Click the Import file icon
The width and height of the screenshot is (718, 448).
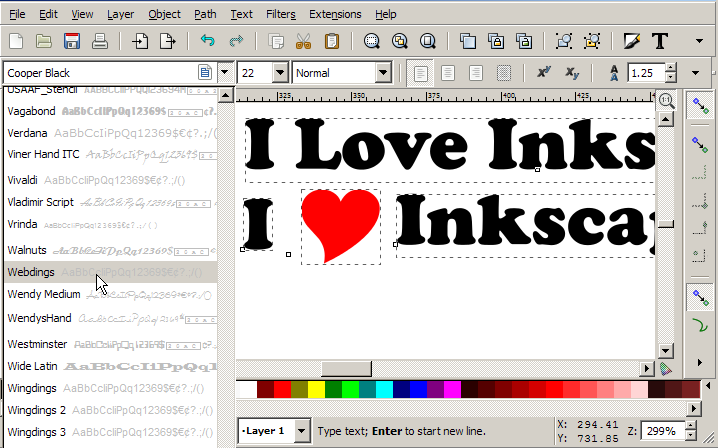140,41
